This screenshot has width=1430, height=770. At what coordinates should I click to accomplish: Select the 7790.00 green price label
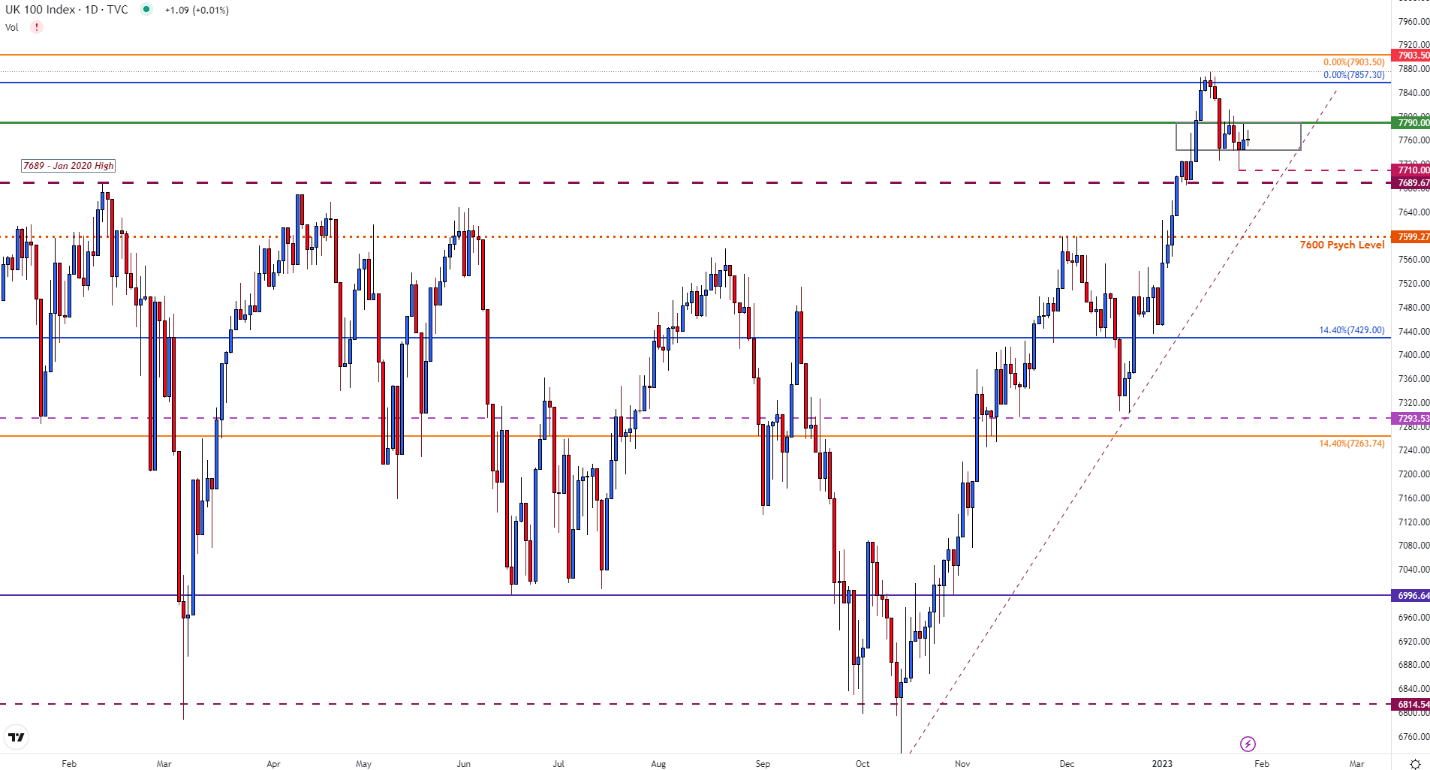pos(1411,122)
